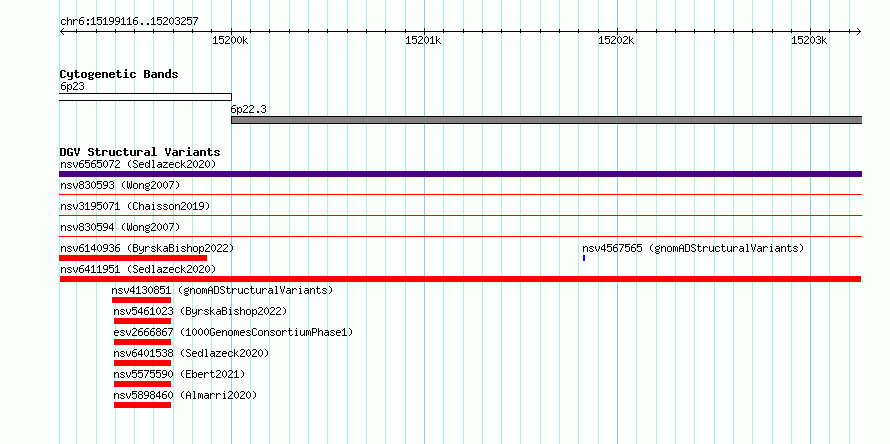The image size is (890, 444).
Task: Click the red bar under nsv6140936
Action: point(133,258)
